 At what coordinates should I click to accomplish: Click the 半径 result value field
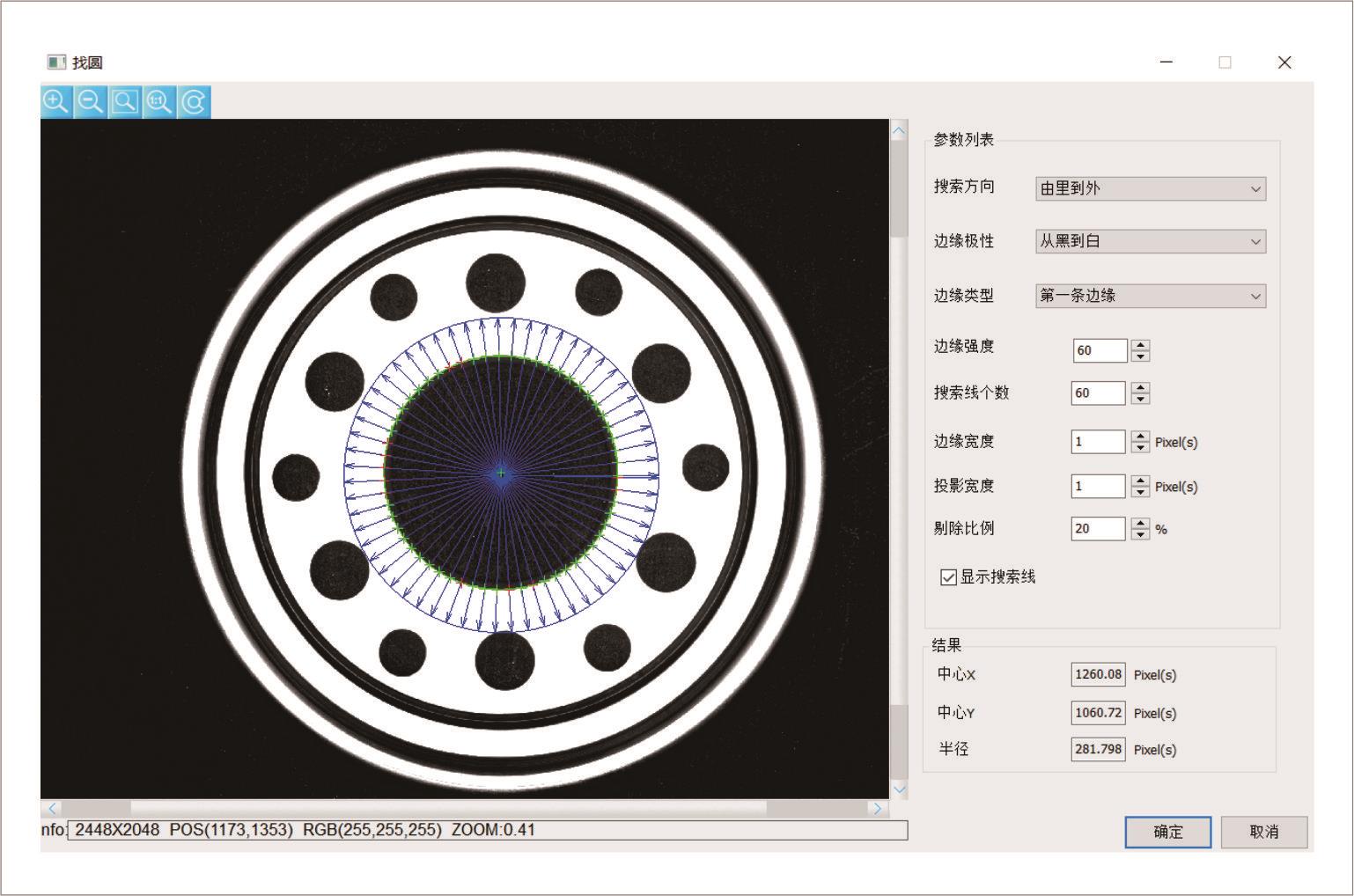pyautogui.click(x=1098, y=749)
